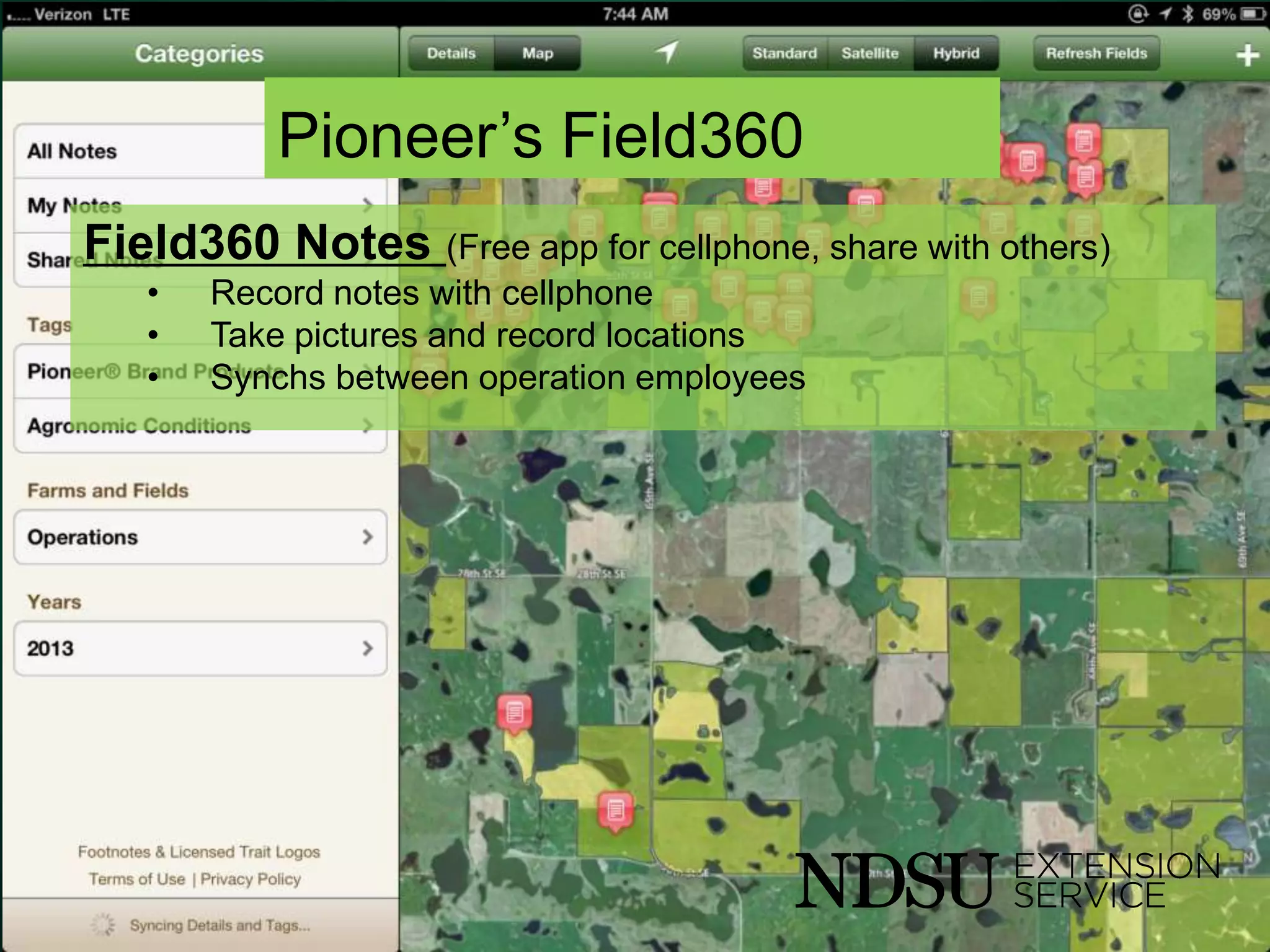The width and height of the screenshot is (1270, 952).
Task: Tap the location services status icon
Action: coord(1166,14)
